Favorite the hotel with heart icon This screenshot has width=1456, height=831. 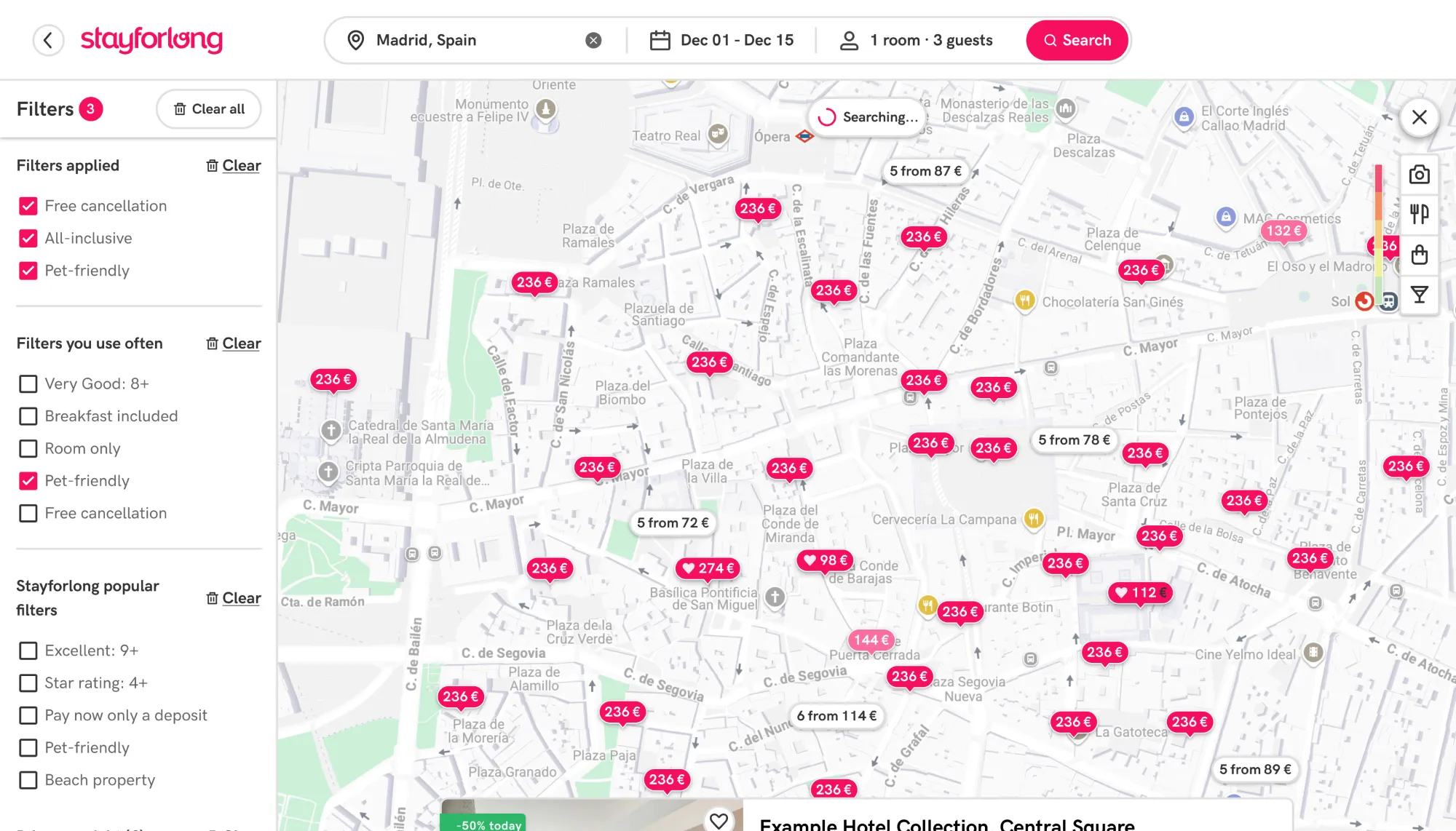pyautogui.click(x=719, y=820)
